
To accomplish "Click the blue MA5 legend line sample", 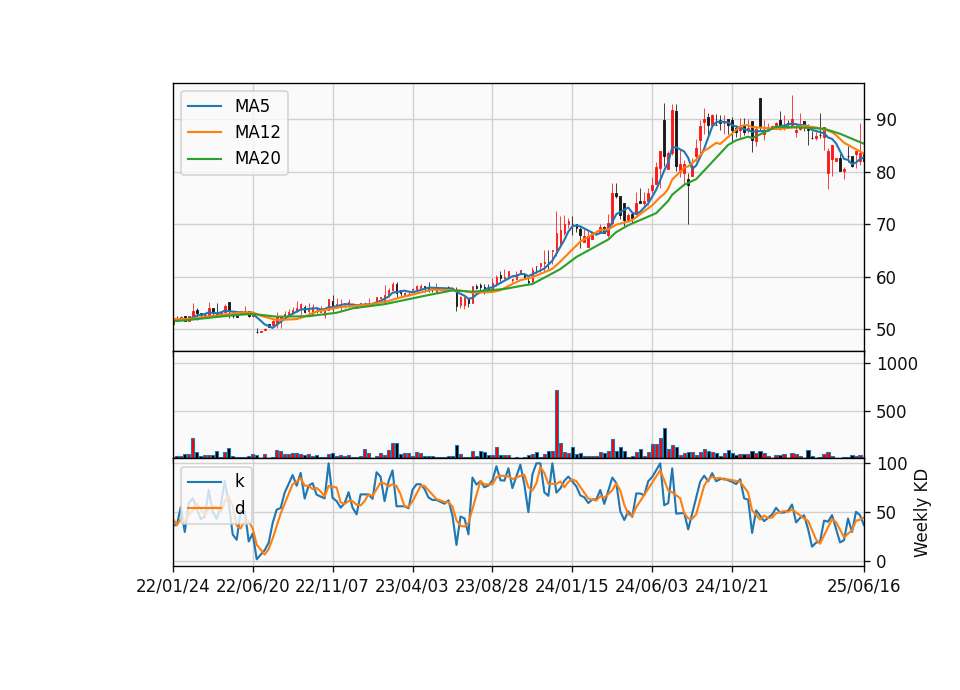I will [204, 106].
